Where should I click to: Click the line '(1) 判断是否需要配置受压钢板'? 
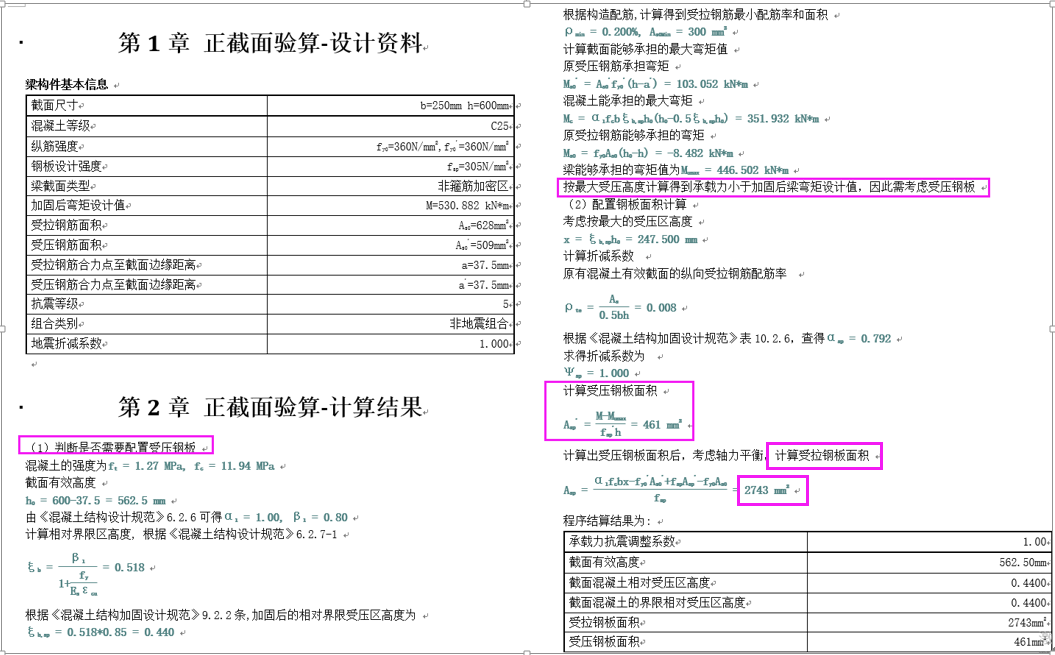click(x=112, y=447)
